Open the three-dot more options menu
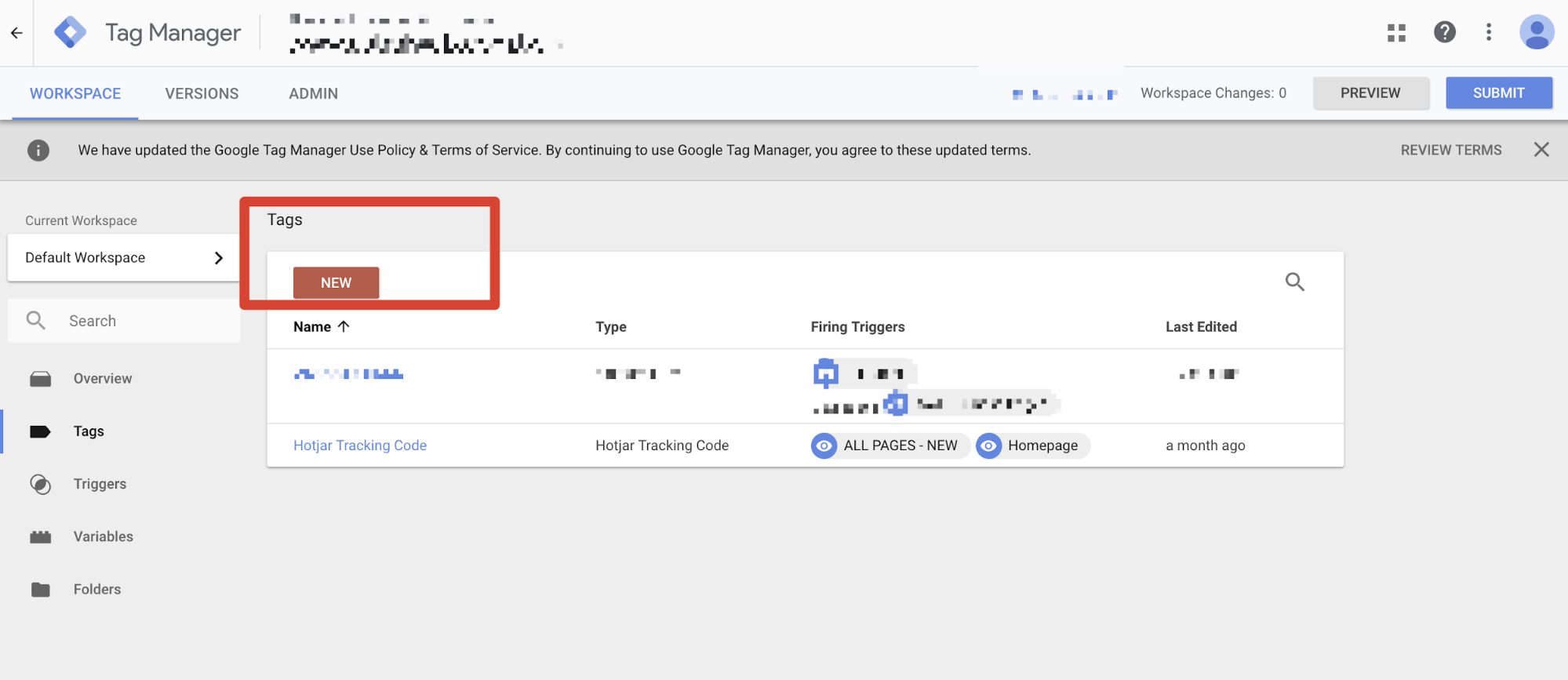The height and width of the screenshot is (680, 1568). [1488, 32]
